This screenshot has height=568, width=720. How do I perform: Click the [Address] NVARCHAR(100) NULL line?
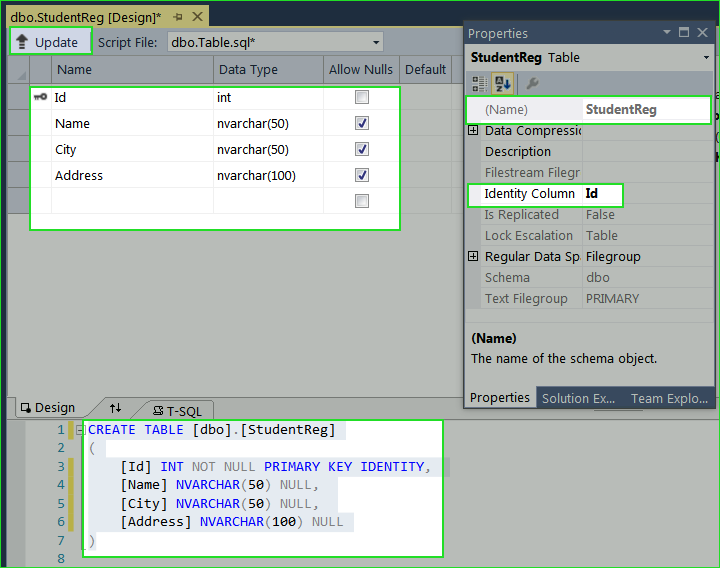click(x=232, y=522)
